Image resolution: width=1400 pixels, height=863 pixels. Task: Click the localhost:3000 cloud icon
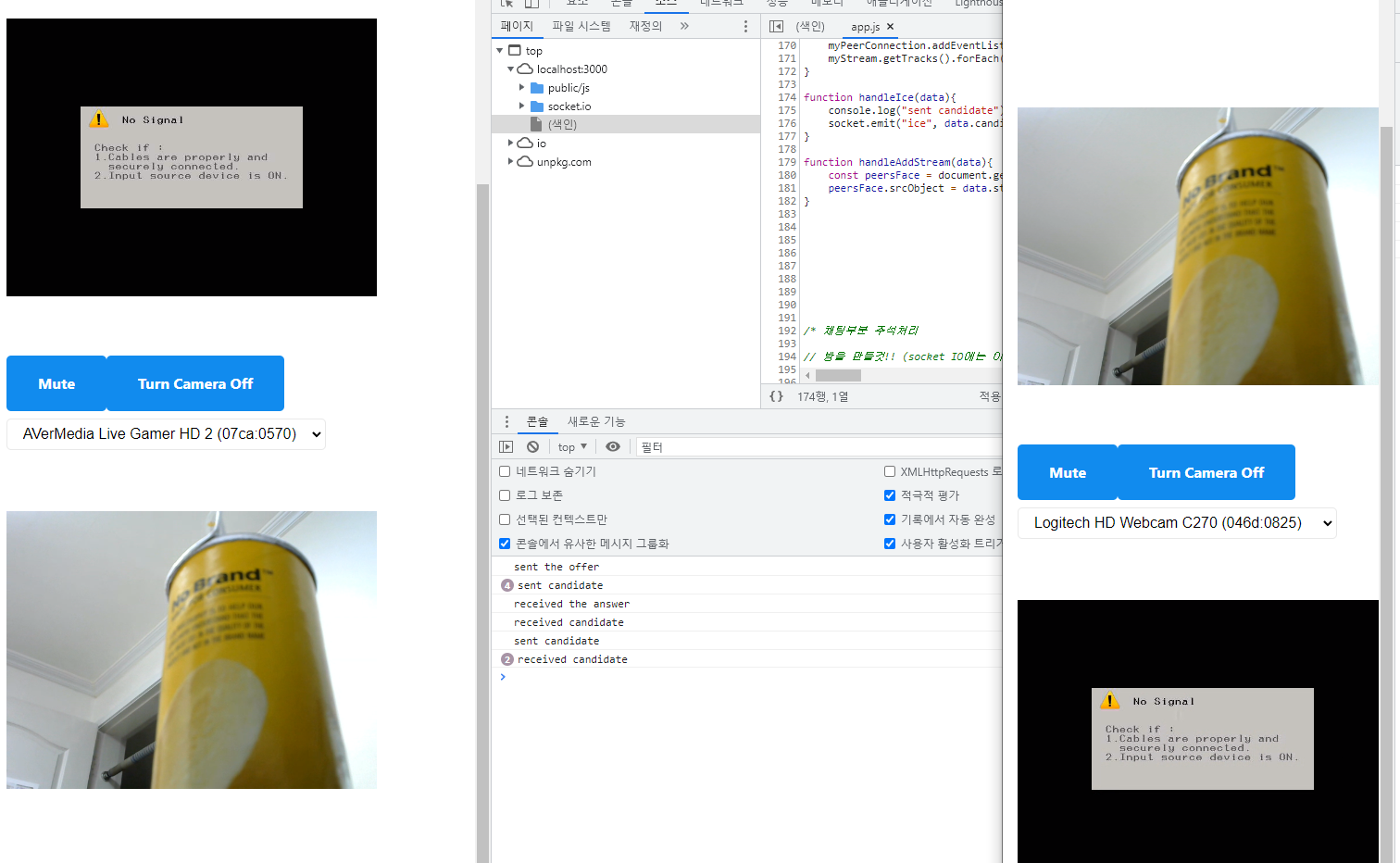(x=525, y=69)
